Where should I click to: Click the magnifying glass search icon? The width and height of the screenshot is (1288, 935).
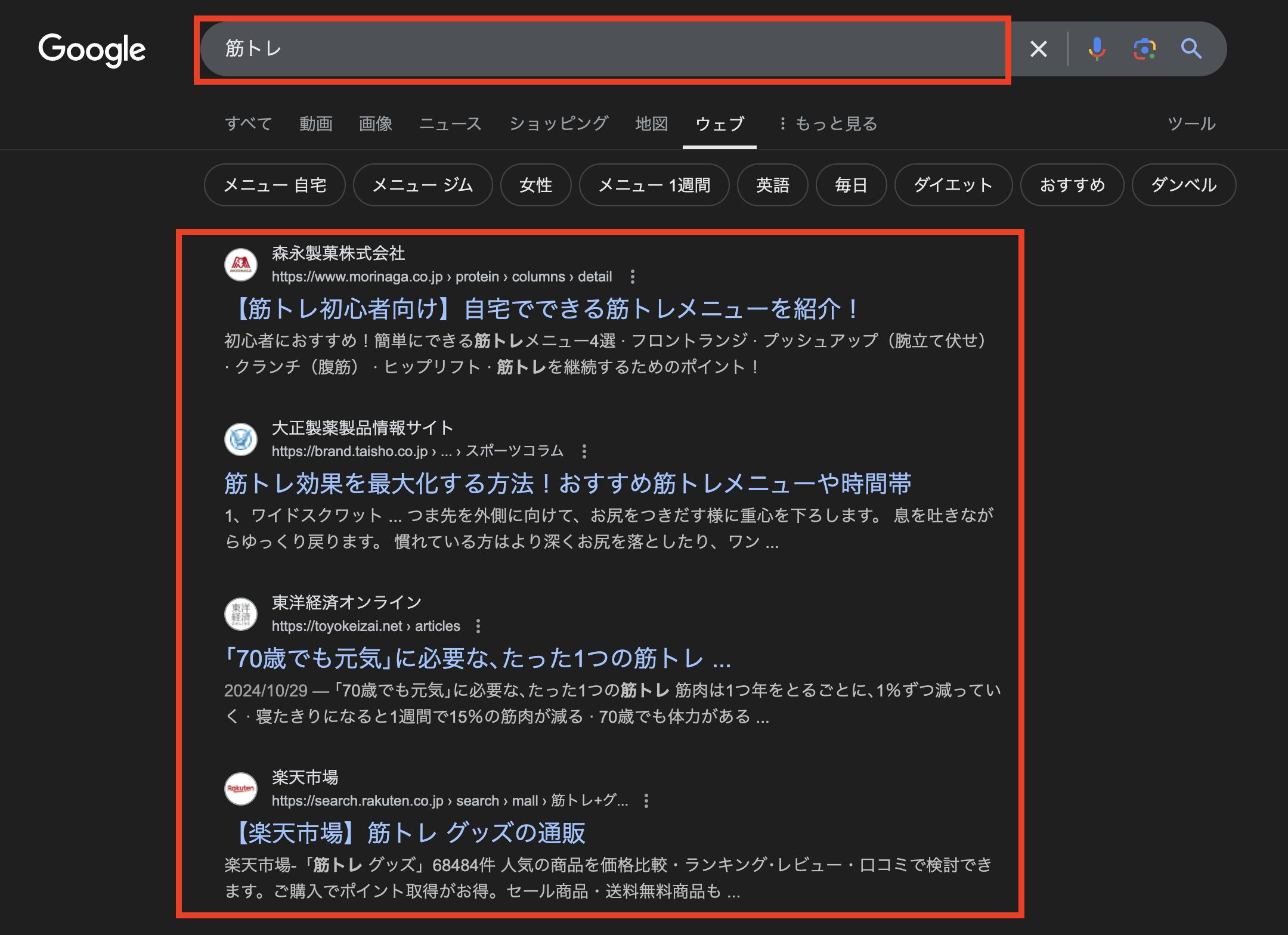(x=1191, y=49)
